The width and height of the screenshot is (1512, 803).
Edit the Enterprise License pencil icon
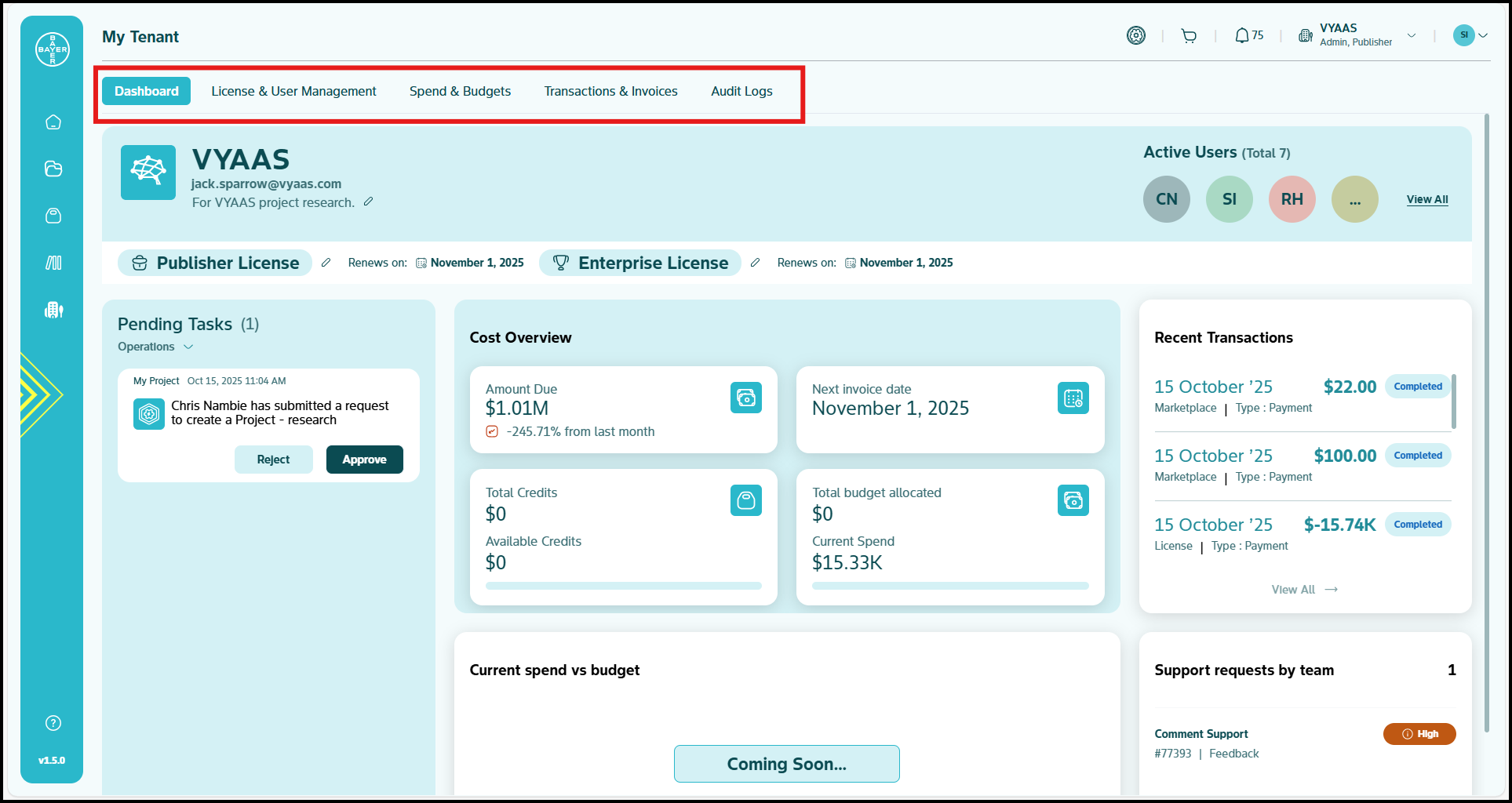[x=755, y=263]
